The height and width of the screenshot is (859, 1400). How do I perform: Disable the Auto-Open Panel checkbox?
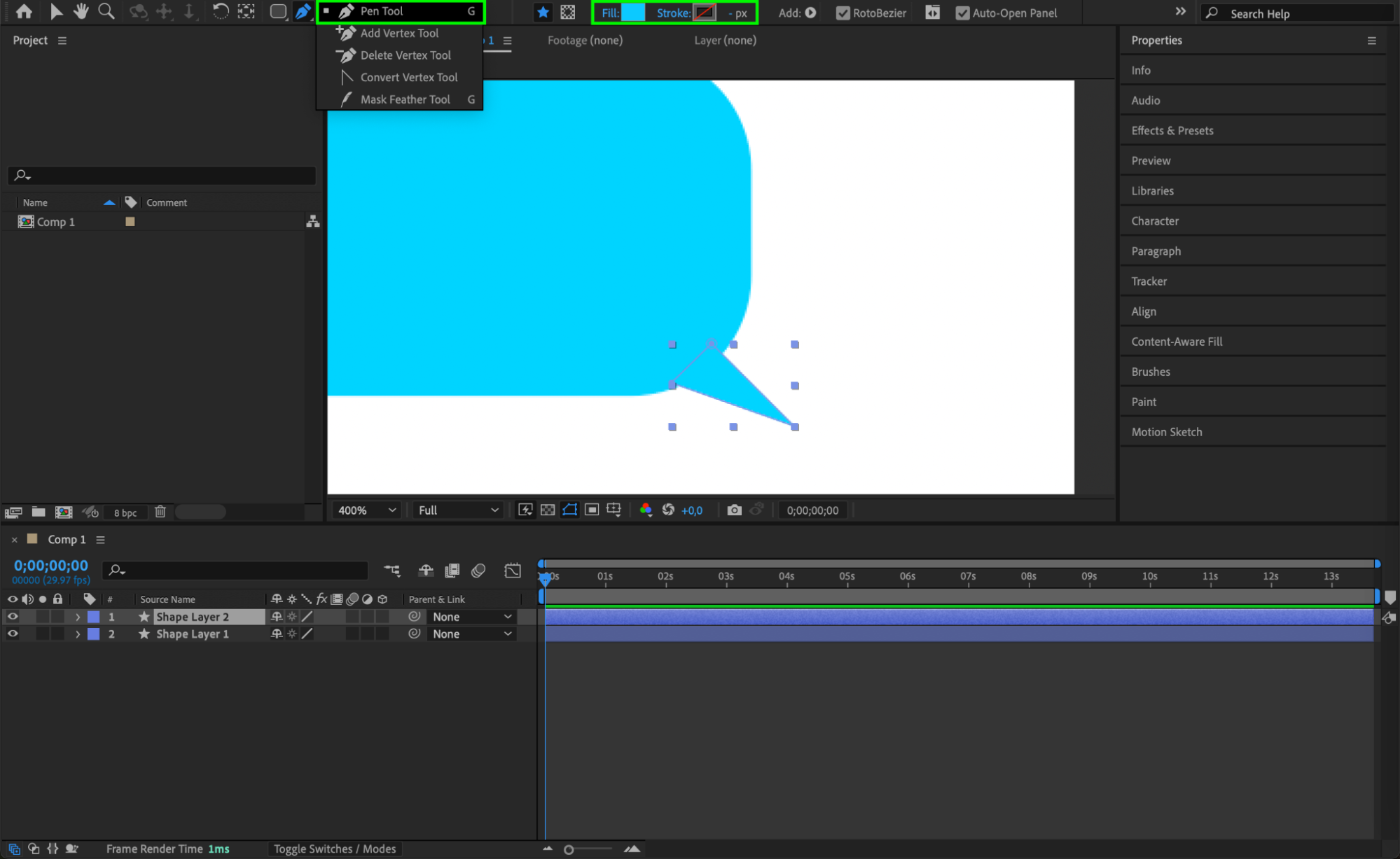coord(963,13)
